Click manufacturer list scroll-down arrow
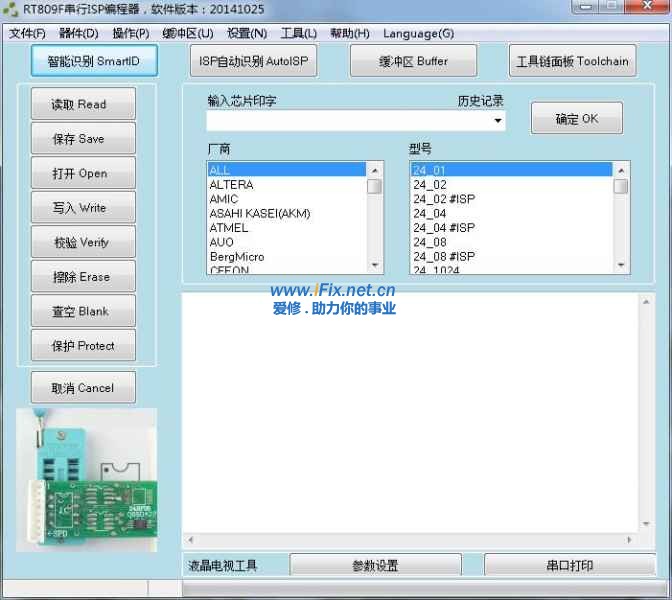This screenshot has height=600, width=672. (375, 265)
